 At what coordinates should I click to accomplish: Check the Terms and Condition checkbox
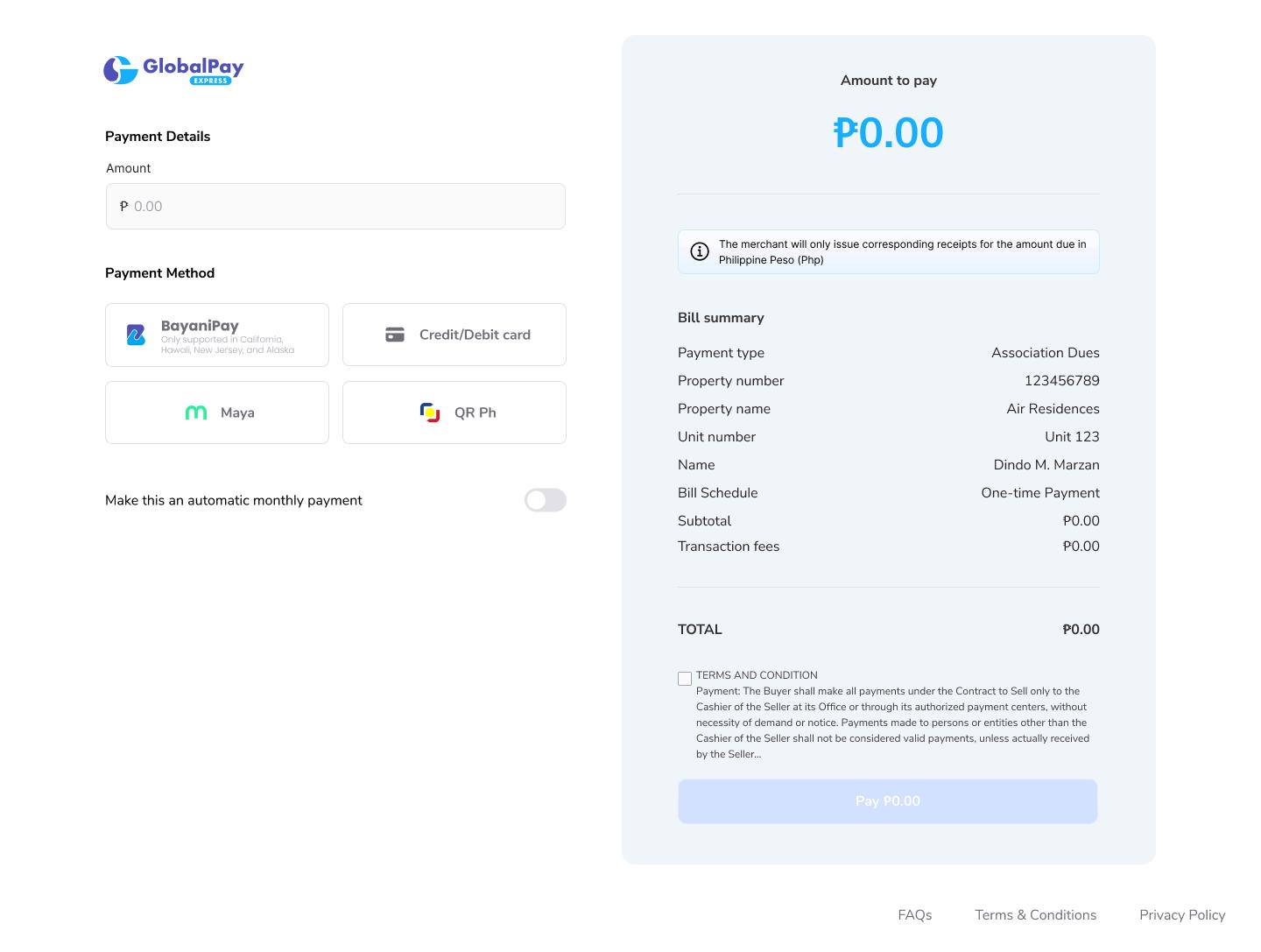tap(685, 679)
